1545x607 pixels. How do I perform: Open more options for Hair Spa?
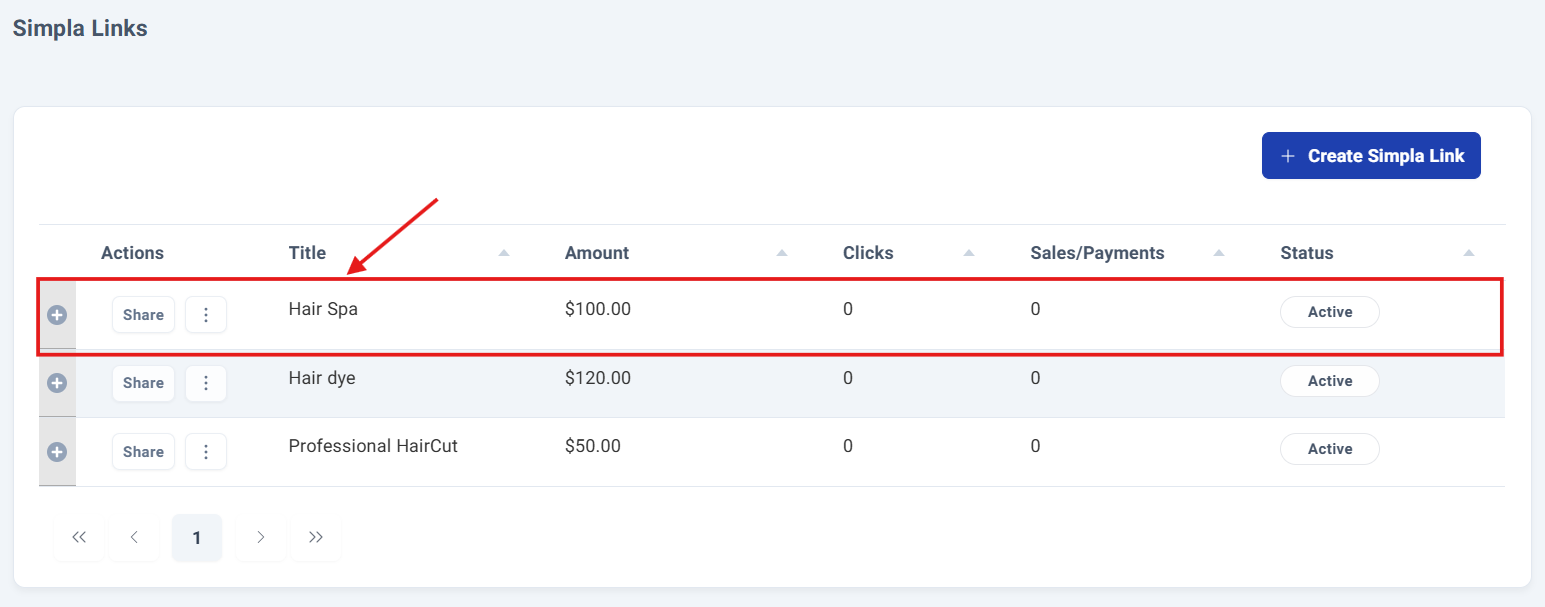click(x=206, y=315)
